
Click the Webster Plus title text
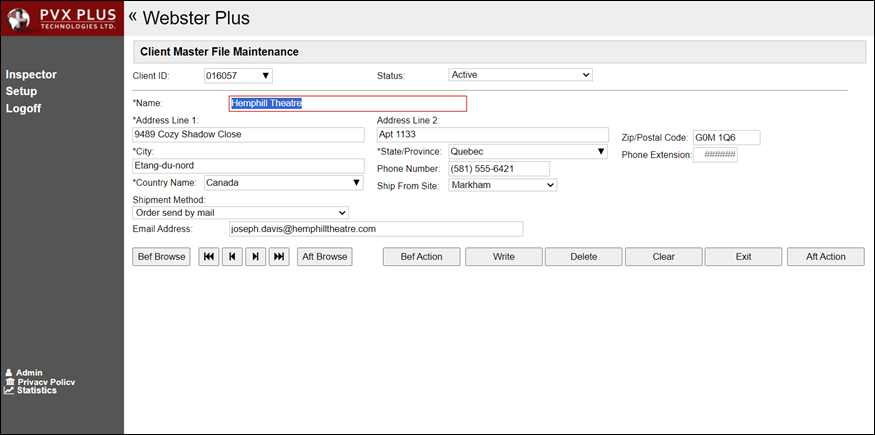pos(196,18)
